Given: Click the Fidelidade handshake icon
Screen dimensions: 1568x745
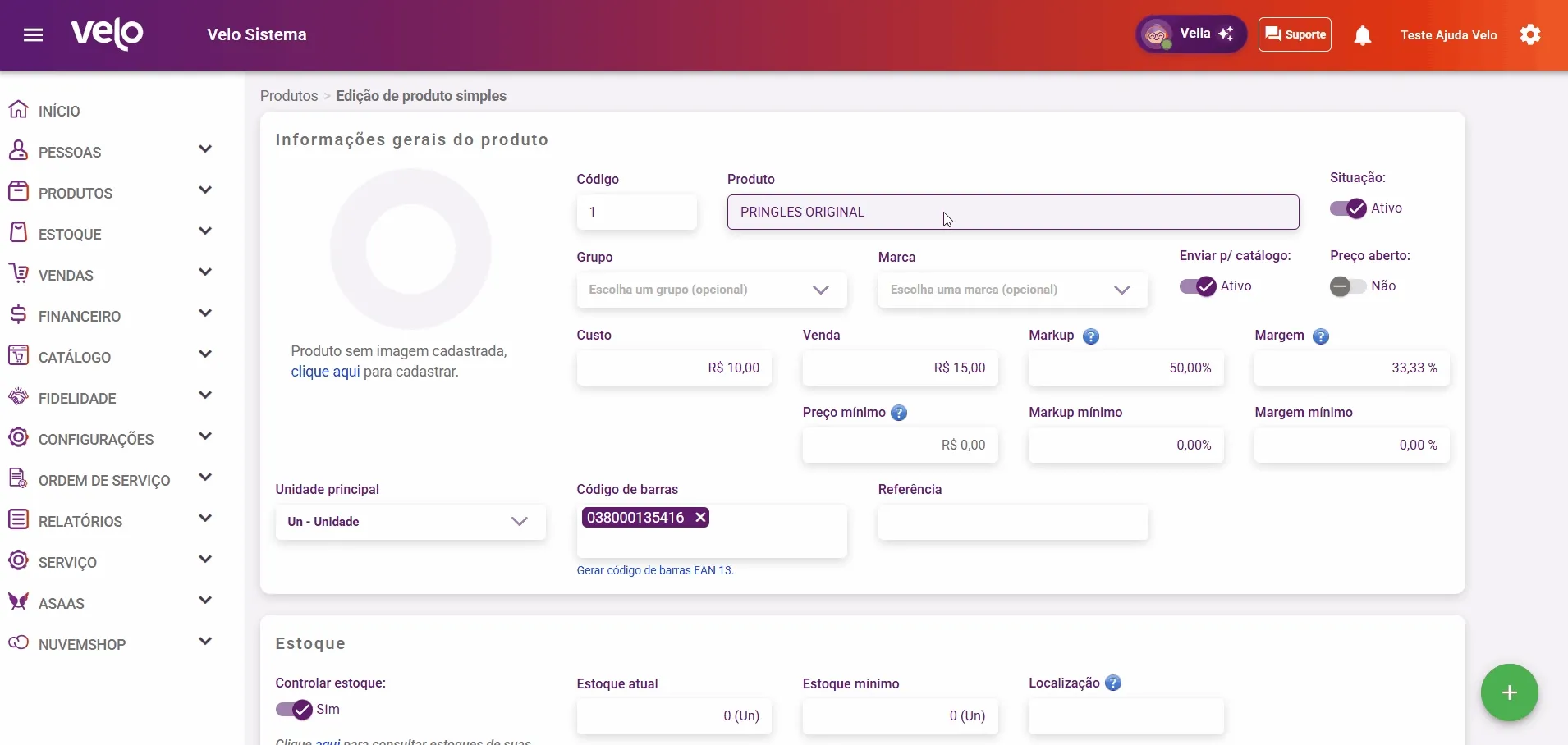Looking at the screenshot, I should pos(18,397).
